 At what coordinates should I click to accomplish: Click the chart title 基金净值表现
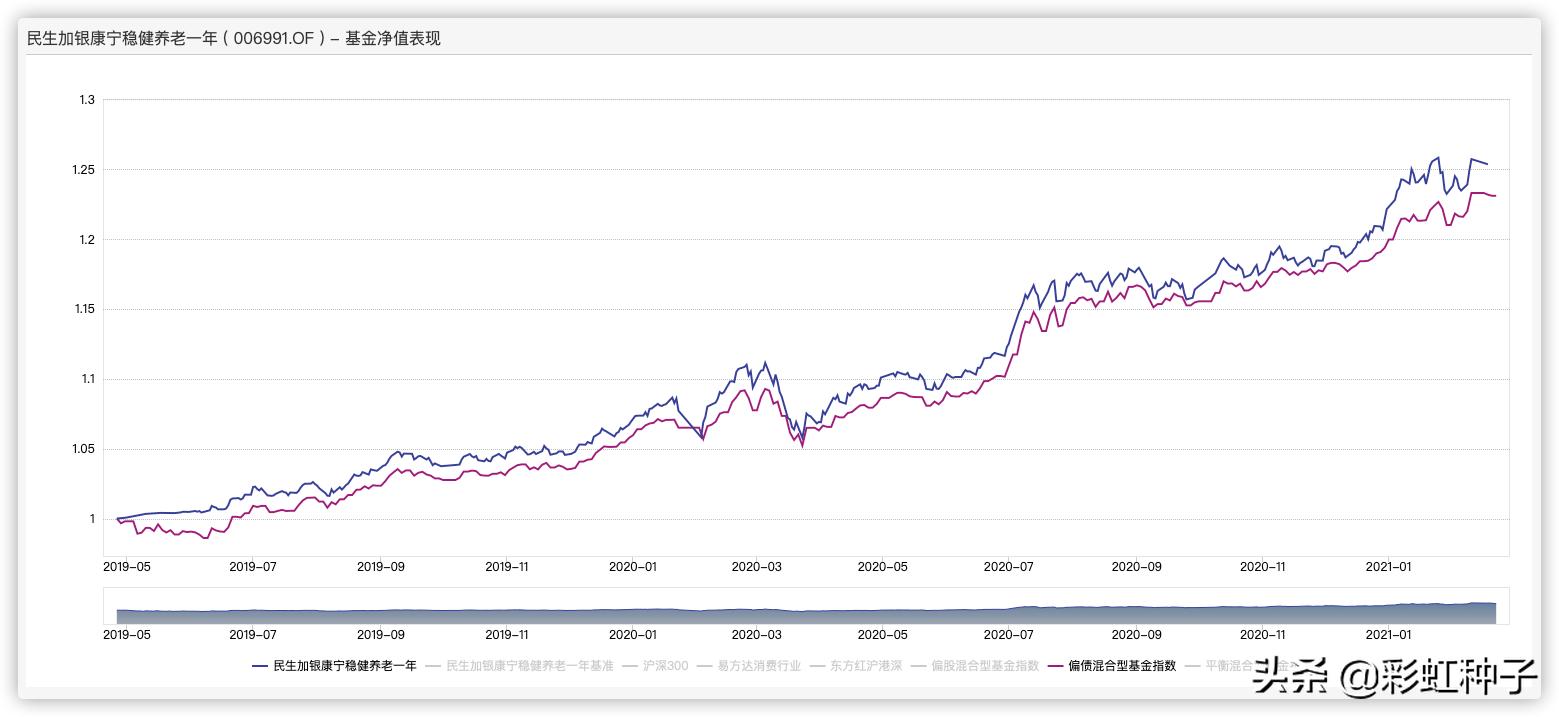pos(393,39)
